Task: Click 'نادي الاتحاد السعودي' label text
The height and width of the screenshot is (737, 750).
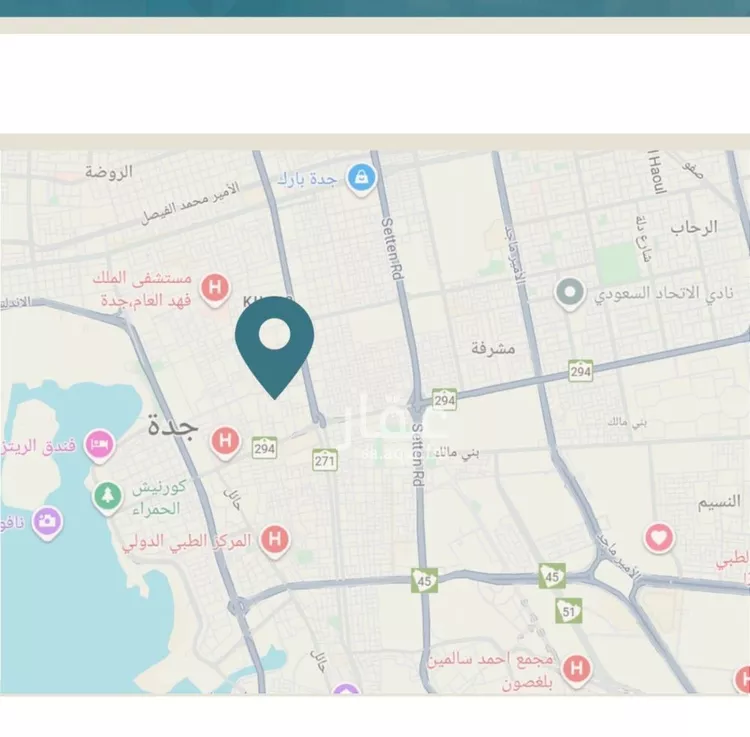Action: 664,293
